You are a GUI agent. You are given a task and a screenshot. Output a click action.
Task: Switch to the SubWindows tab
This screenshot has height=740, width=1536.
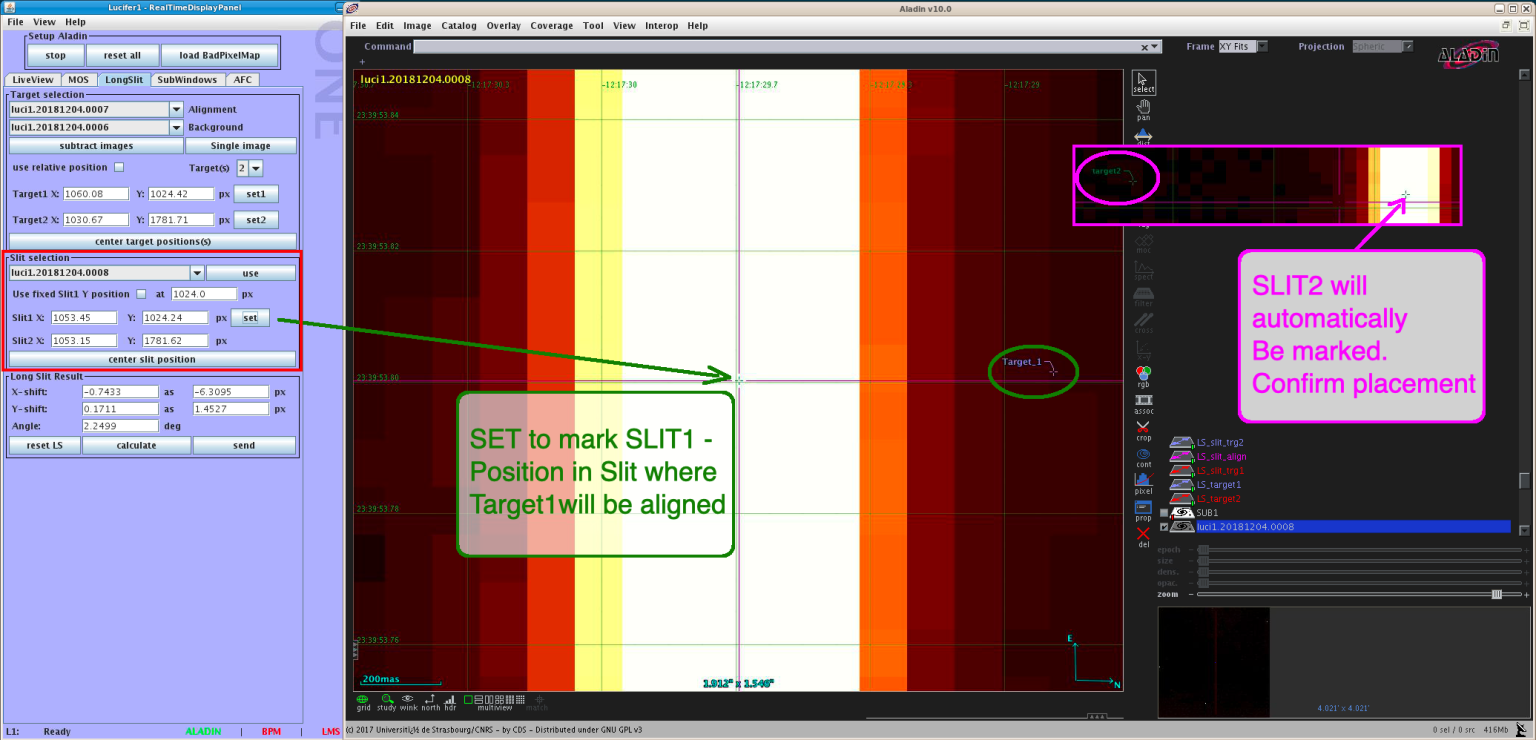(187, 79)
